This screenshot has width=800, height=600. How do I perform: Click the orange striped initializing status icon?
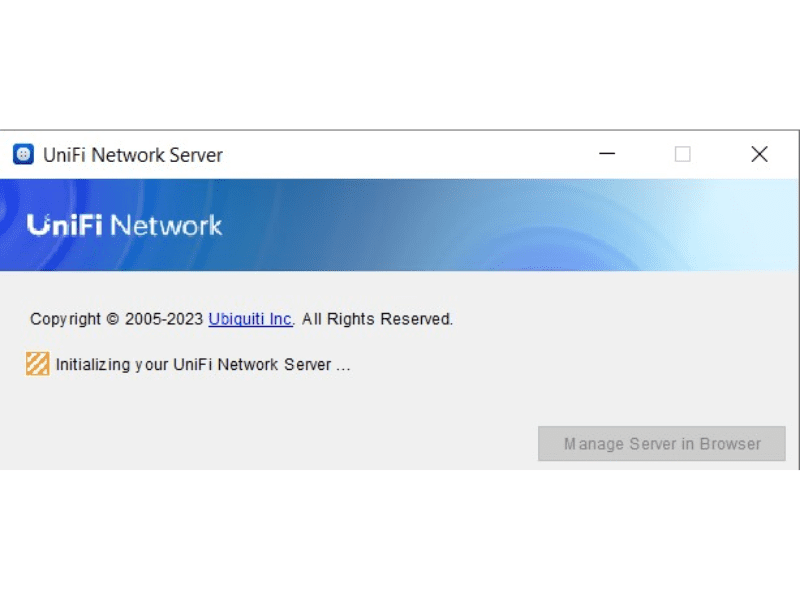(37, 364)
